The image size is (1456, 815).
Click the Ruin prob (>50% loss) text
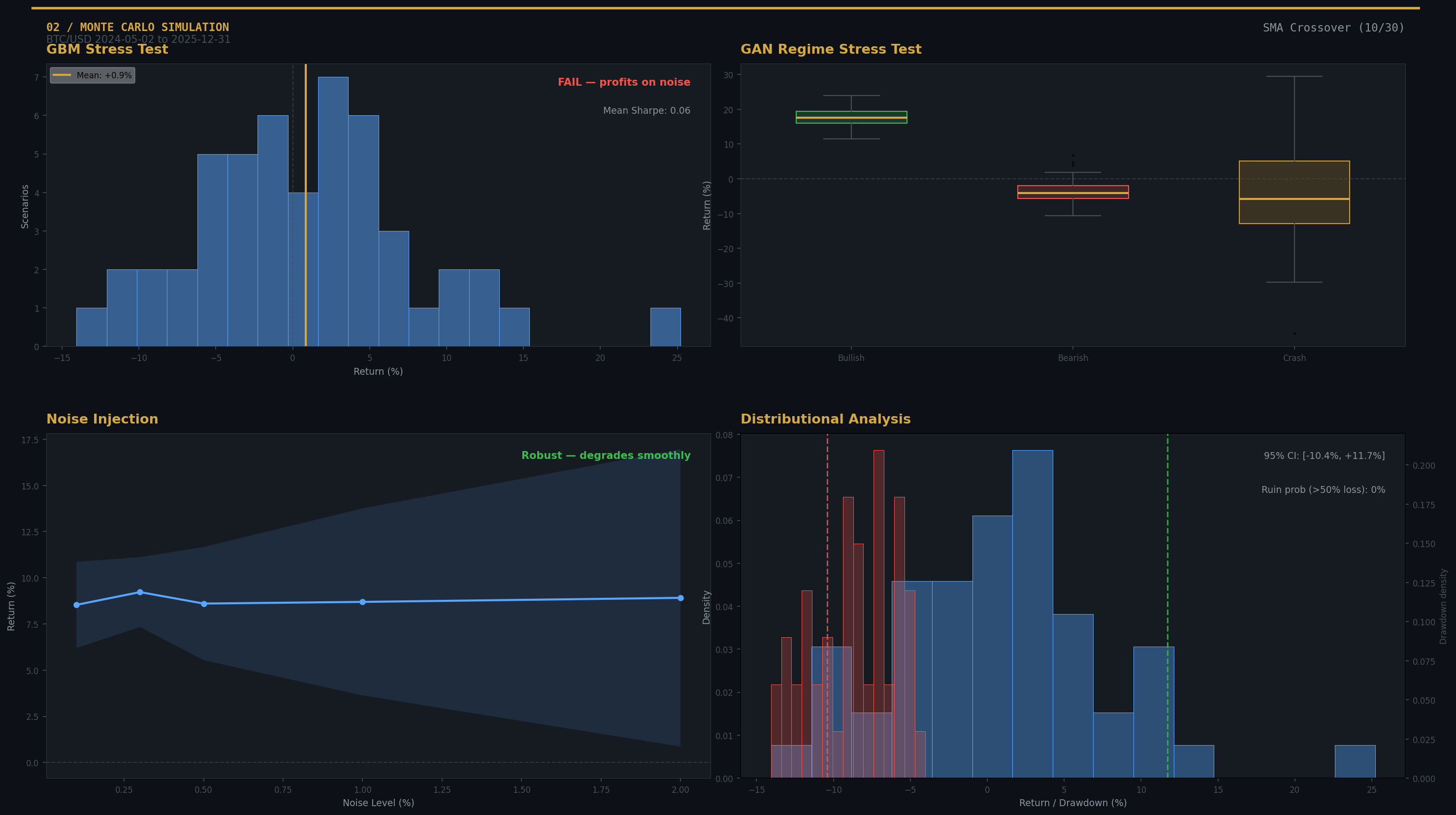1323,489
